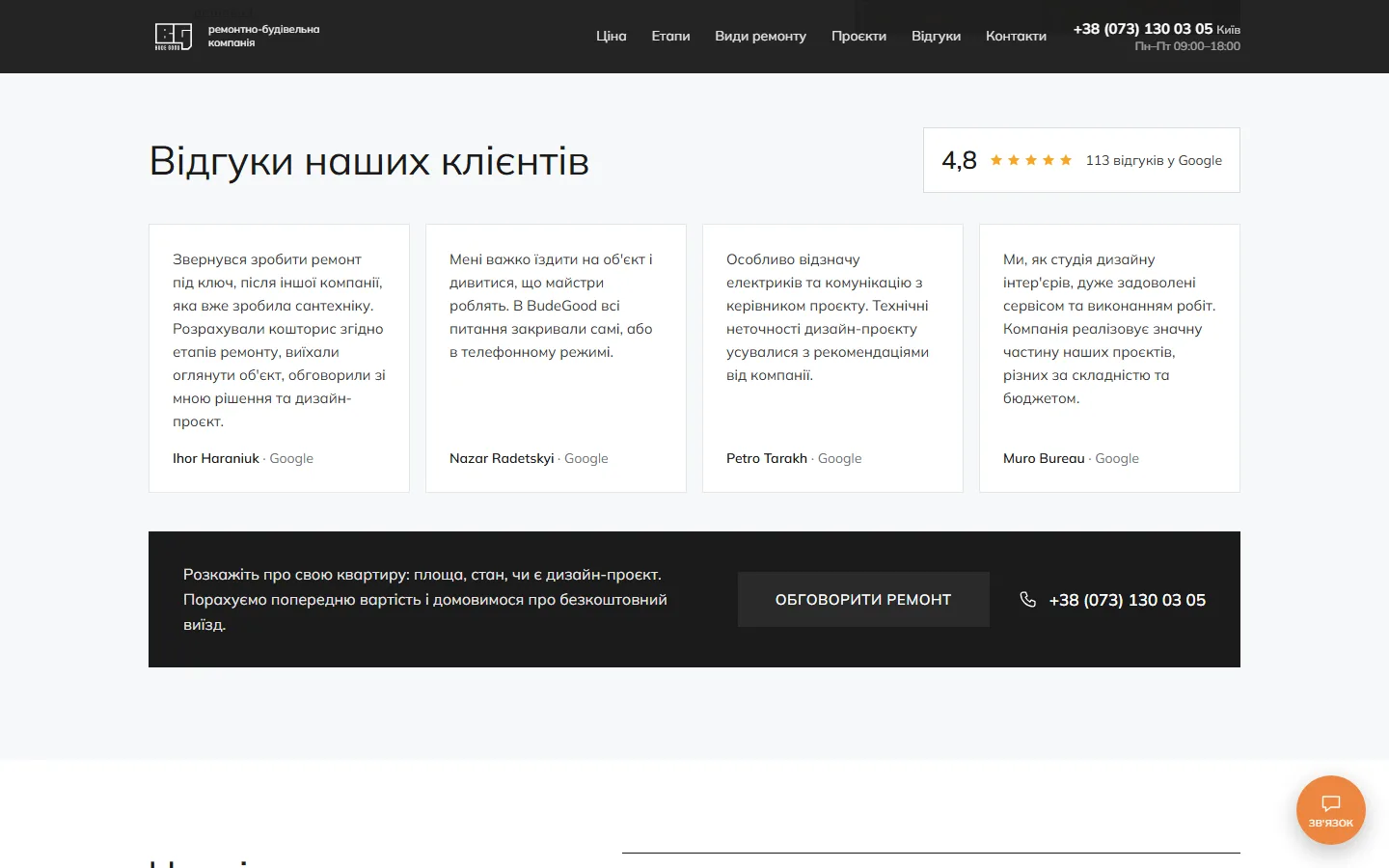Click the Обговорити ремонт button
Screen dimensions: 1389x868
point(863,600)
